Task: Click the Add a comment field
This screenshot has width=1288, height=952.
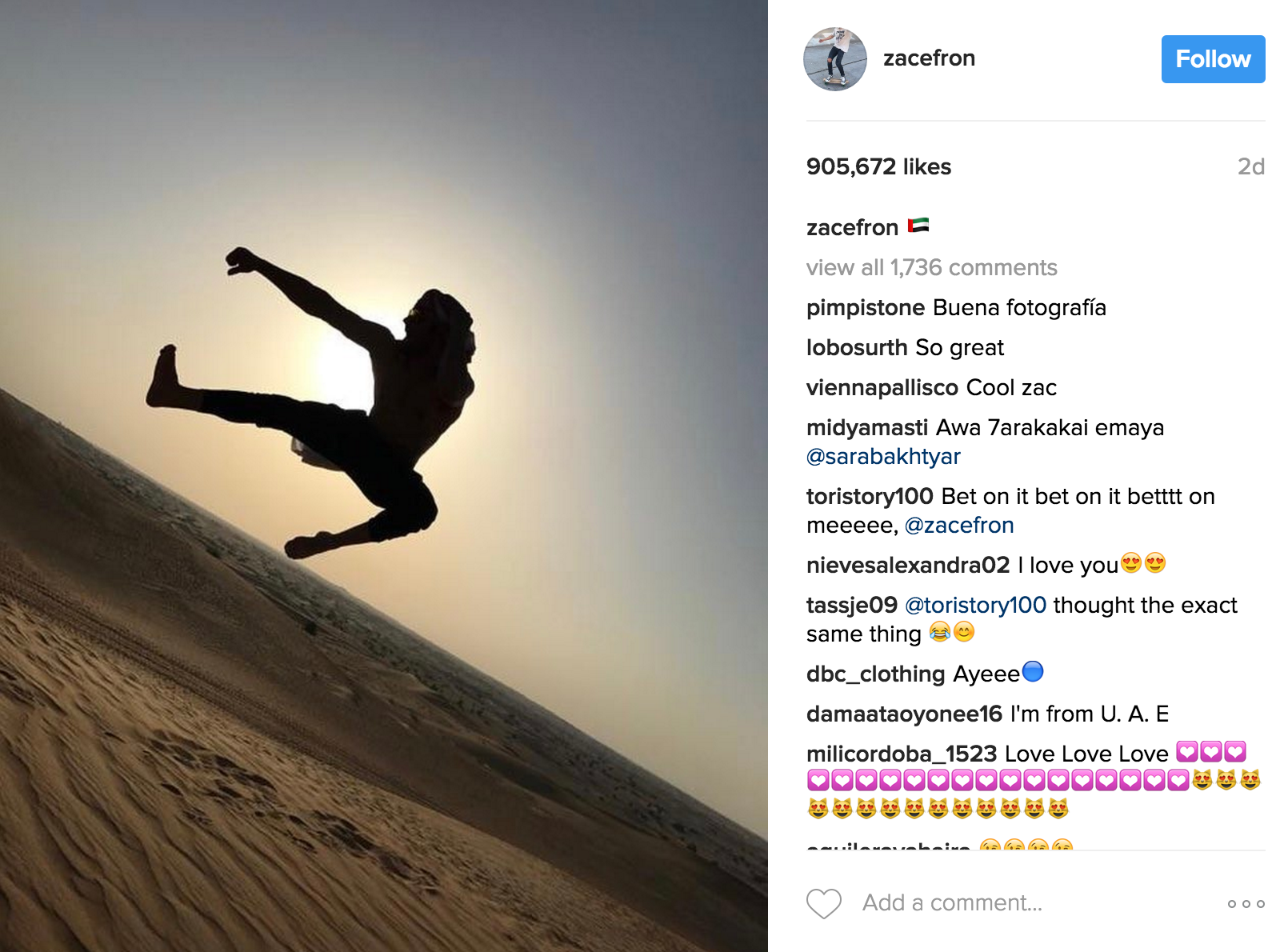Action: pyautogui.click(x=952, y=903)
